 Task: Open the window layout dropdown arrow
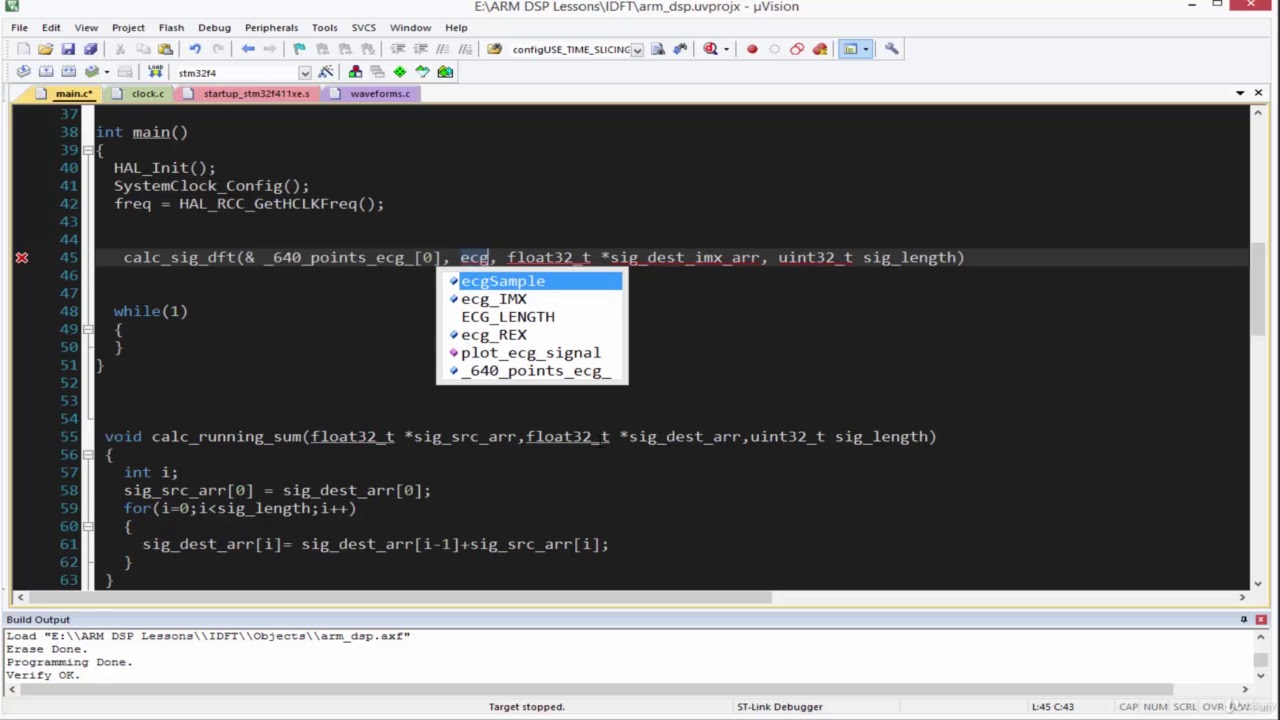[865, 49]
